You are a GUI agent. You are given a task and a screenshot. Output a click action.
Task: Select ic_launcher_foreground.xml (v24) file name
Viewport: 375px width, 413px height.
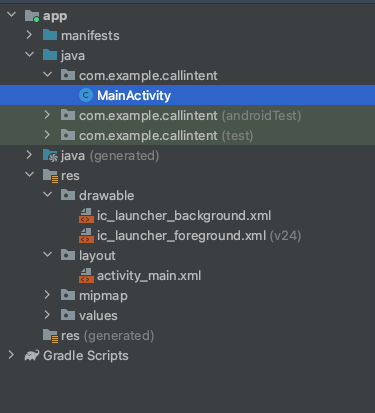pos(199,236)
